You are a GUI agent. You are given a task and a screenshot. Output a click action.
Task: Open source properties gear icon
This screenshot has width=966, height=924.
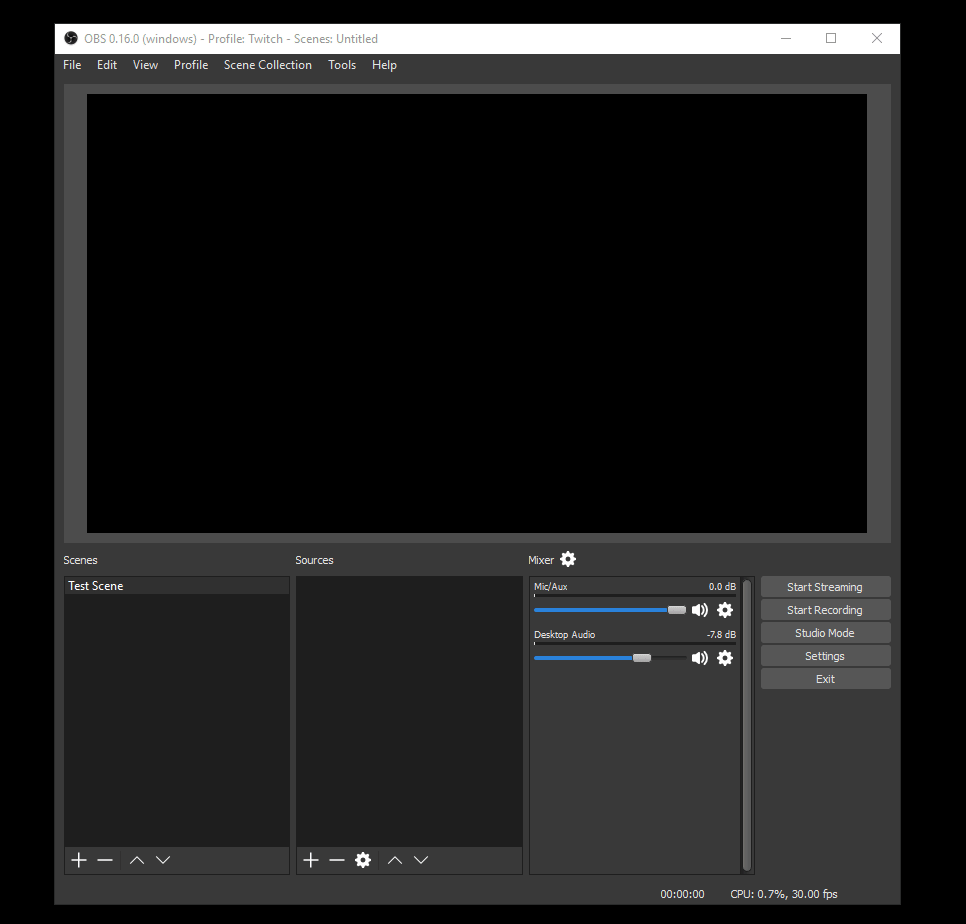click(x=363, y=860)
